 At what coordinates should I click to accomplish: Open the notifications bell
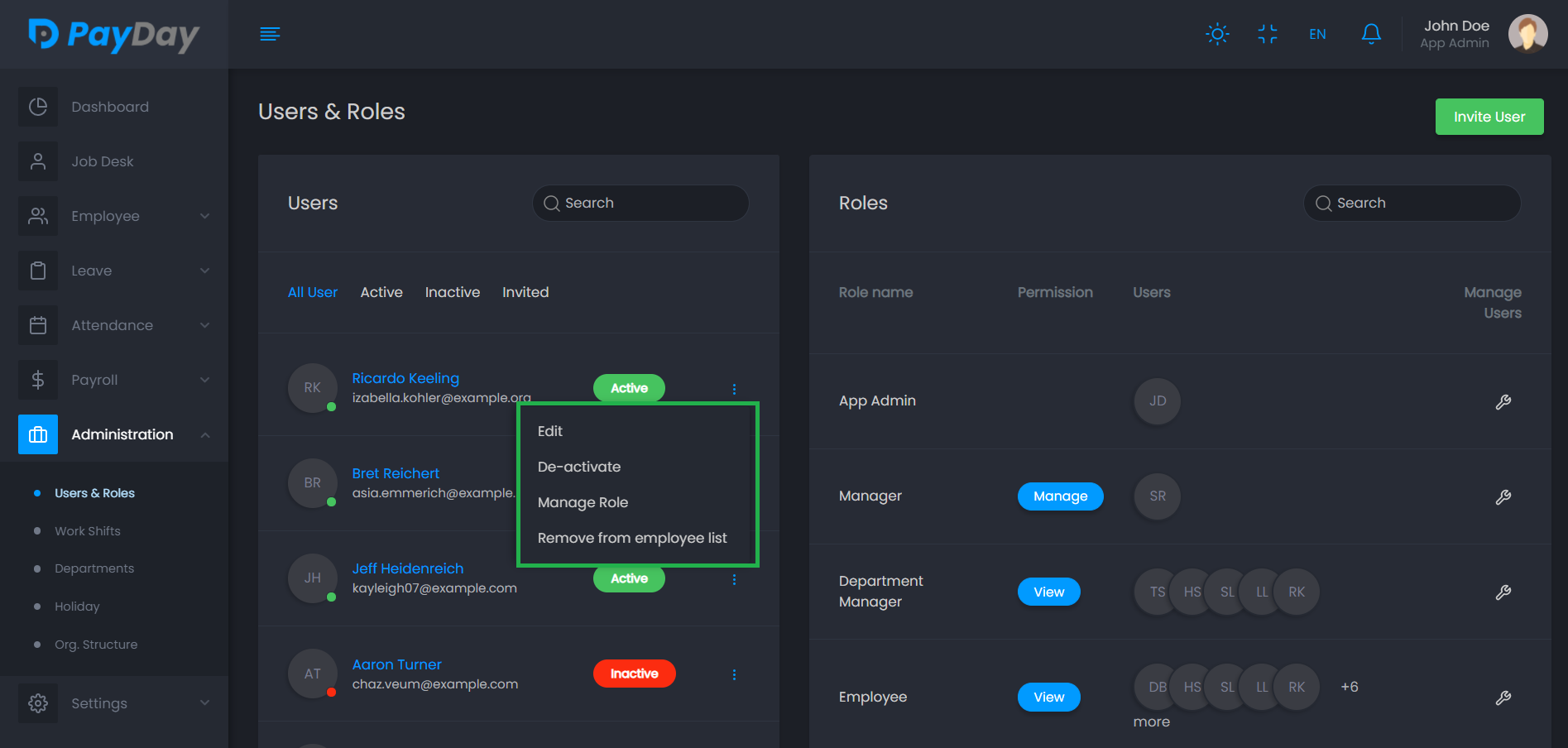point(1370,34)
